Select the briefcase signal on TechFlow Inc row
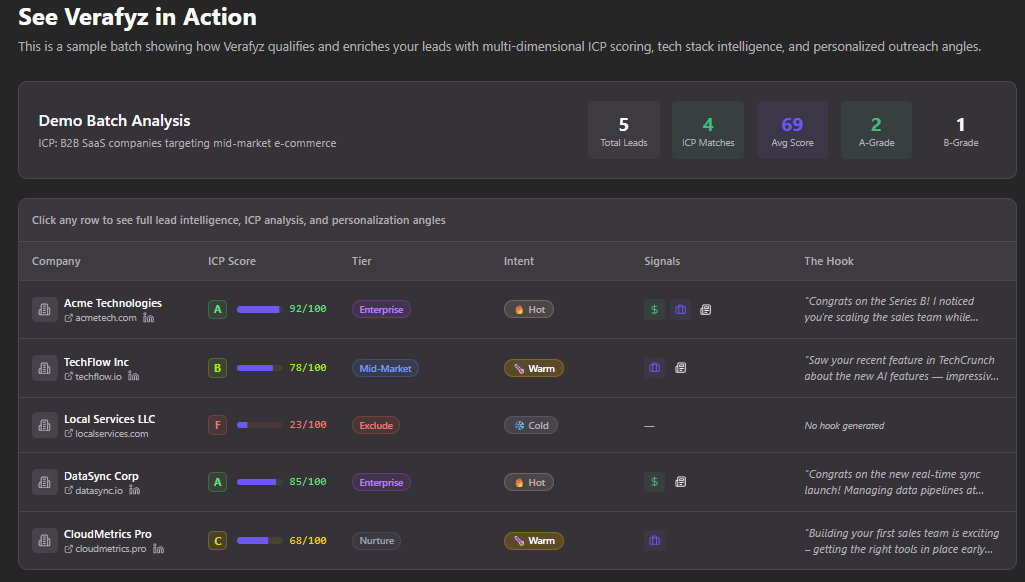This screenshot has width=1025, height=582. pos(655,367)
